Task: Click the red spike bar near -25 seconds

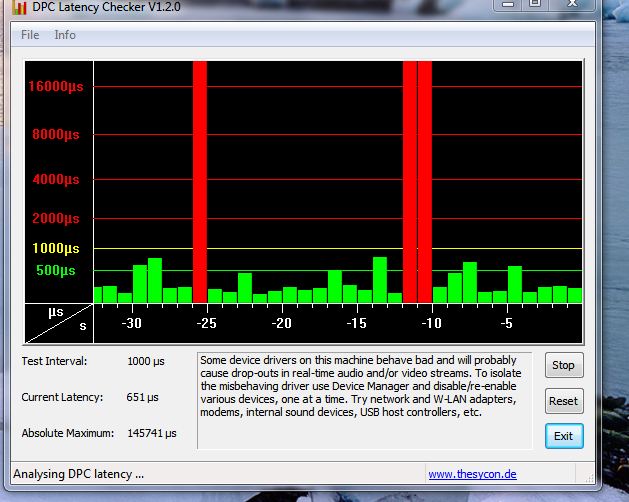Action: pyautogui.click(x=200, y=182)
